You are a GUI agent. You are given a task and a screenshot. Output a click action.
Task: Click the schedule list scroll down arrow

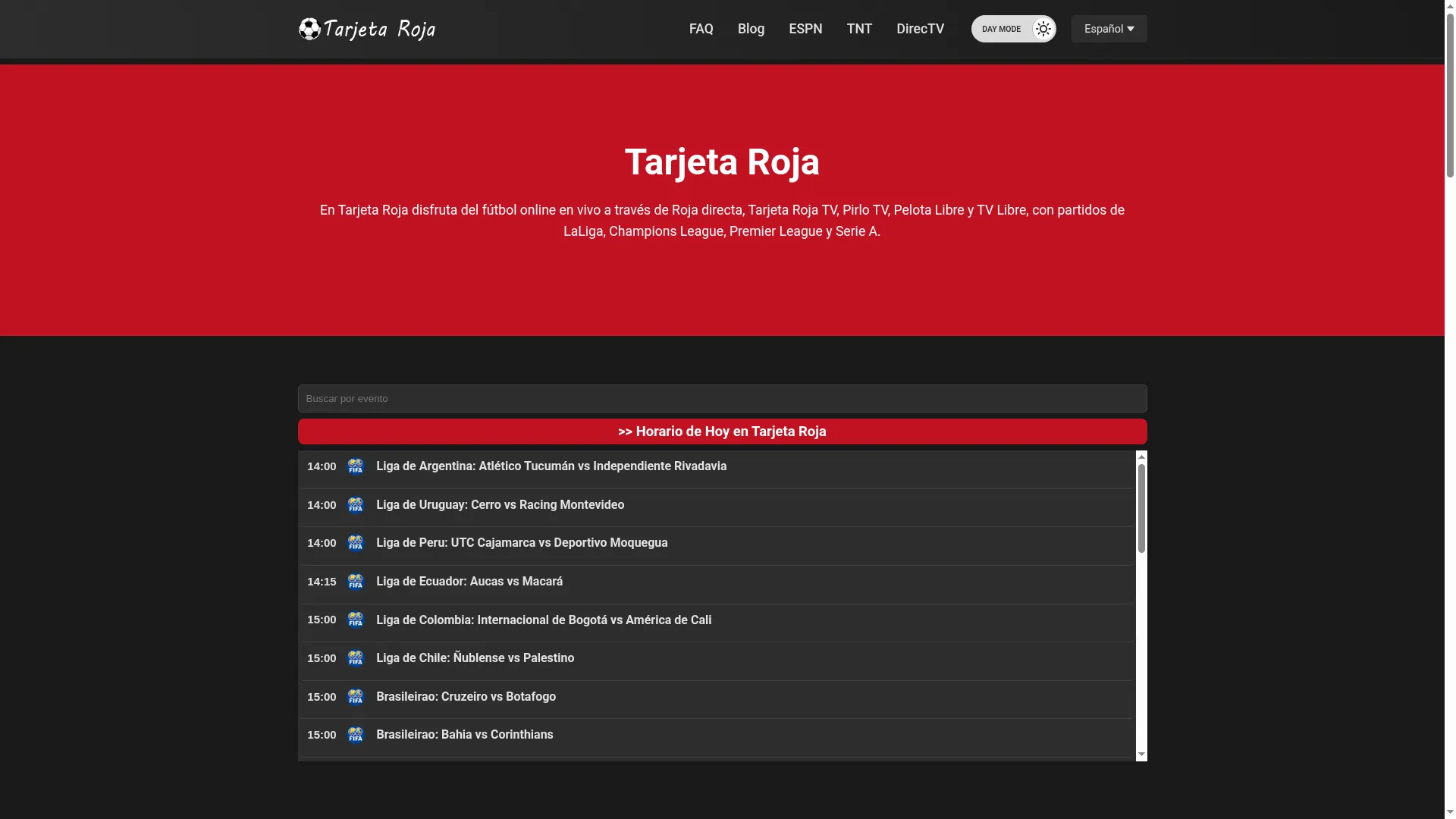[x=1141, y=755]
